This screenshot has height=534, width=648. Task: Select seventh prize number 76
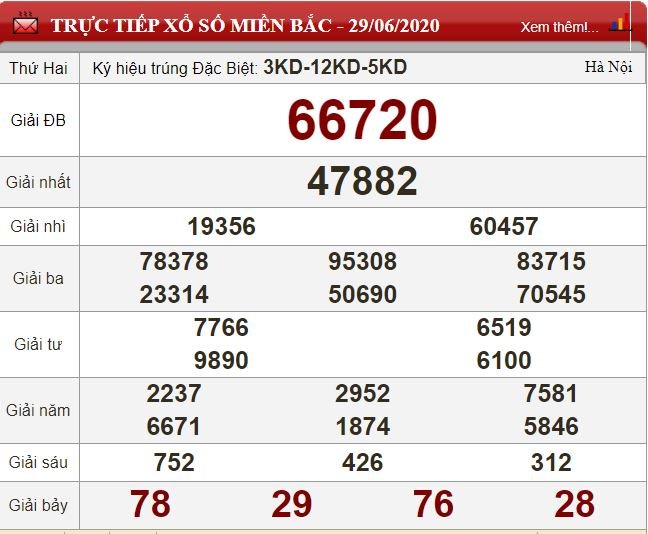[433, 504]
